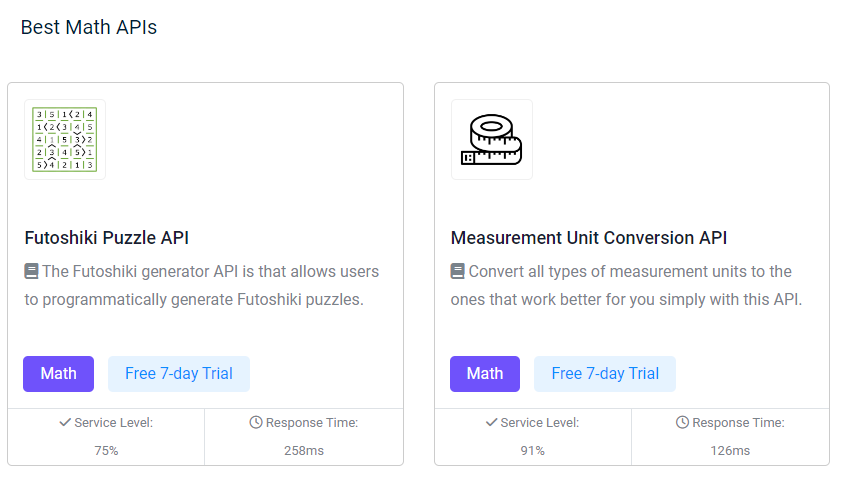852x494 pixels.
Task: Click the checkmark icon in Measurement Service Level
Action: (x=492, y=423)
